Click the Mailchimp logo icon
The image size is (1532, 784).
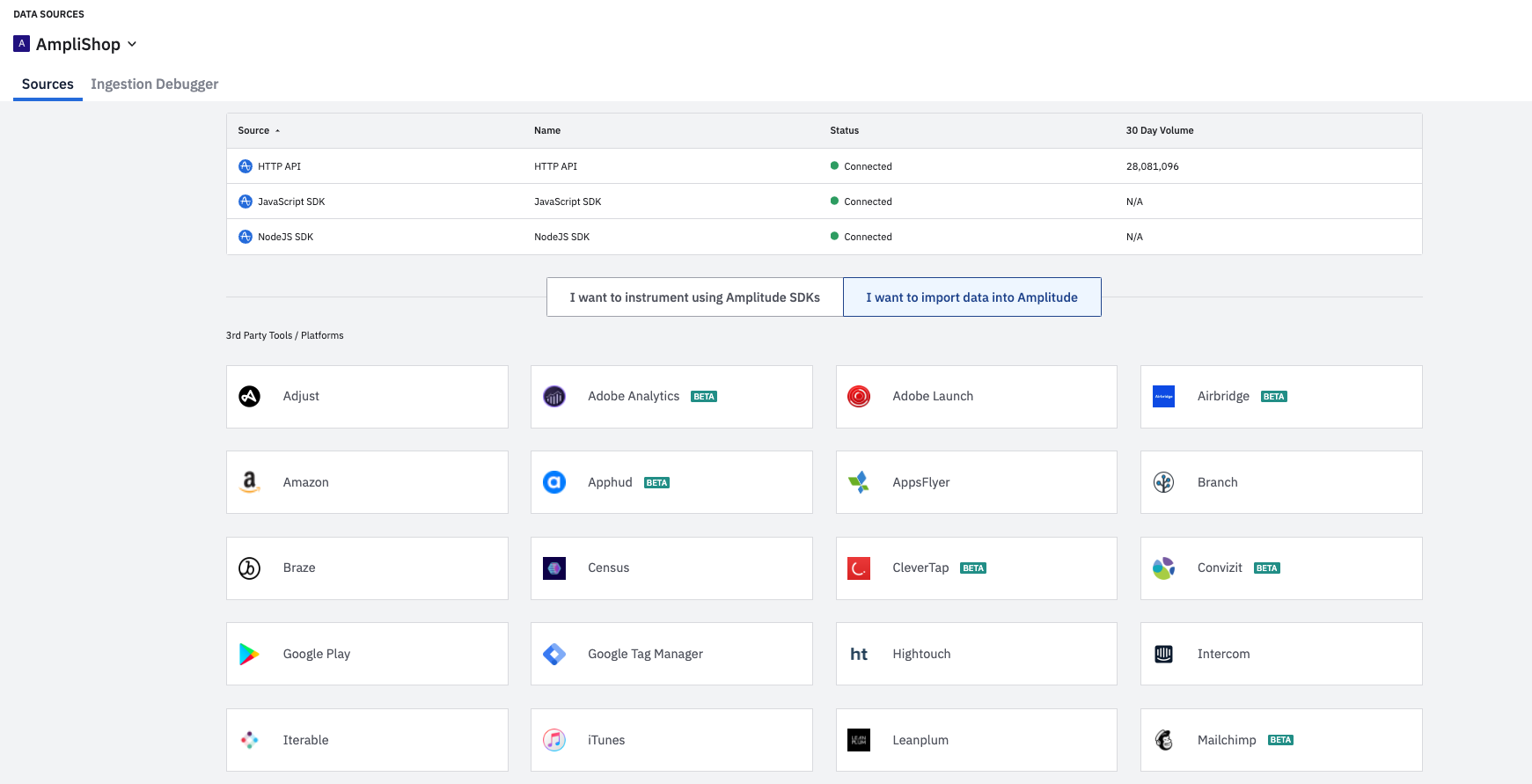pyautogui.click(x=1164, y=740)
